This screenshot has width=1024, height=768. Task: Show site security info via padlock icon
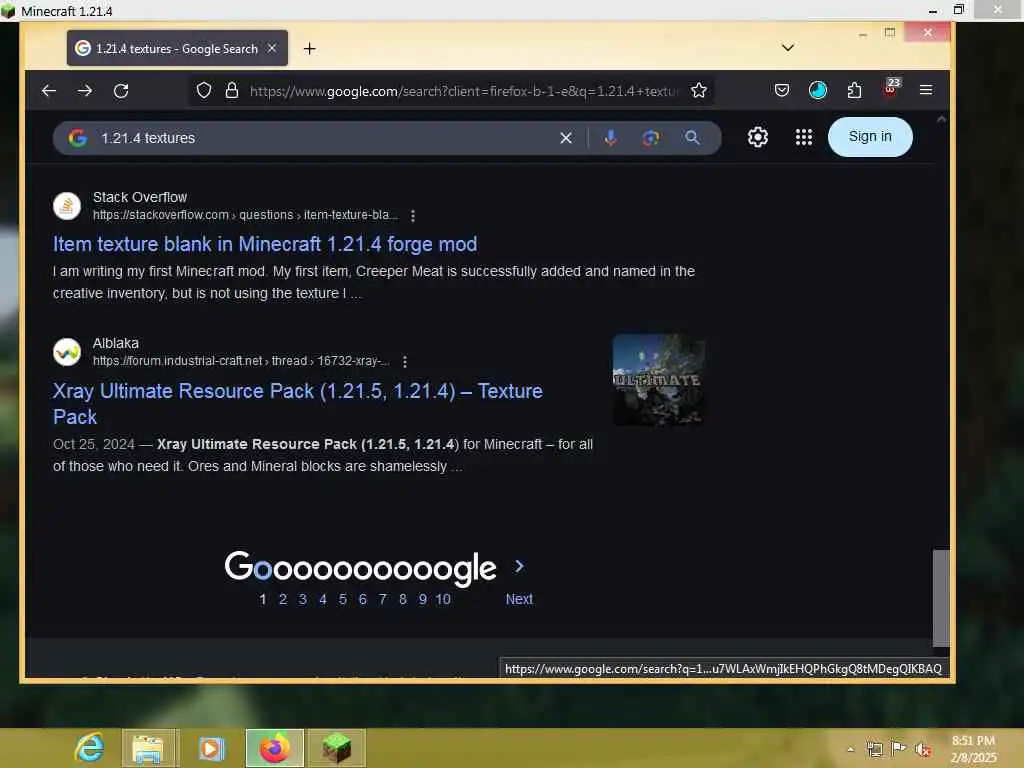click(232, 90)
